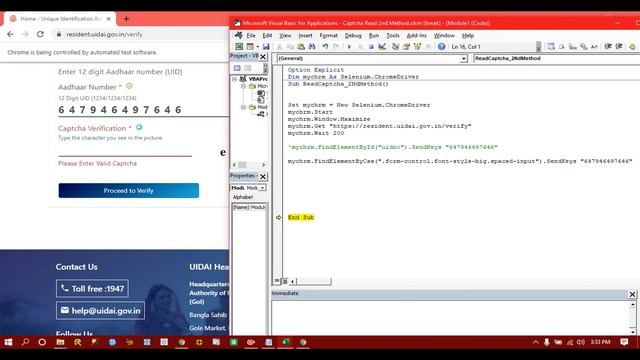Select Alphabetic tab in Properties panel

(x=243, y=197)
